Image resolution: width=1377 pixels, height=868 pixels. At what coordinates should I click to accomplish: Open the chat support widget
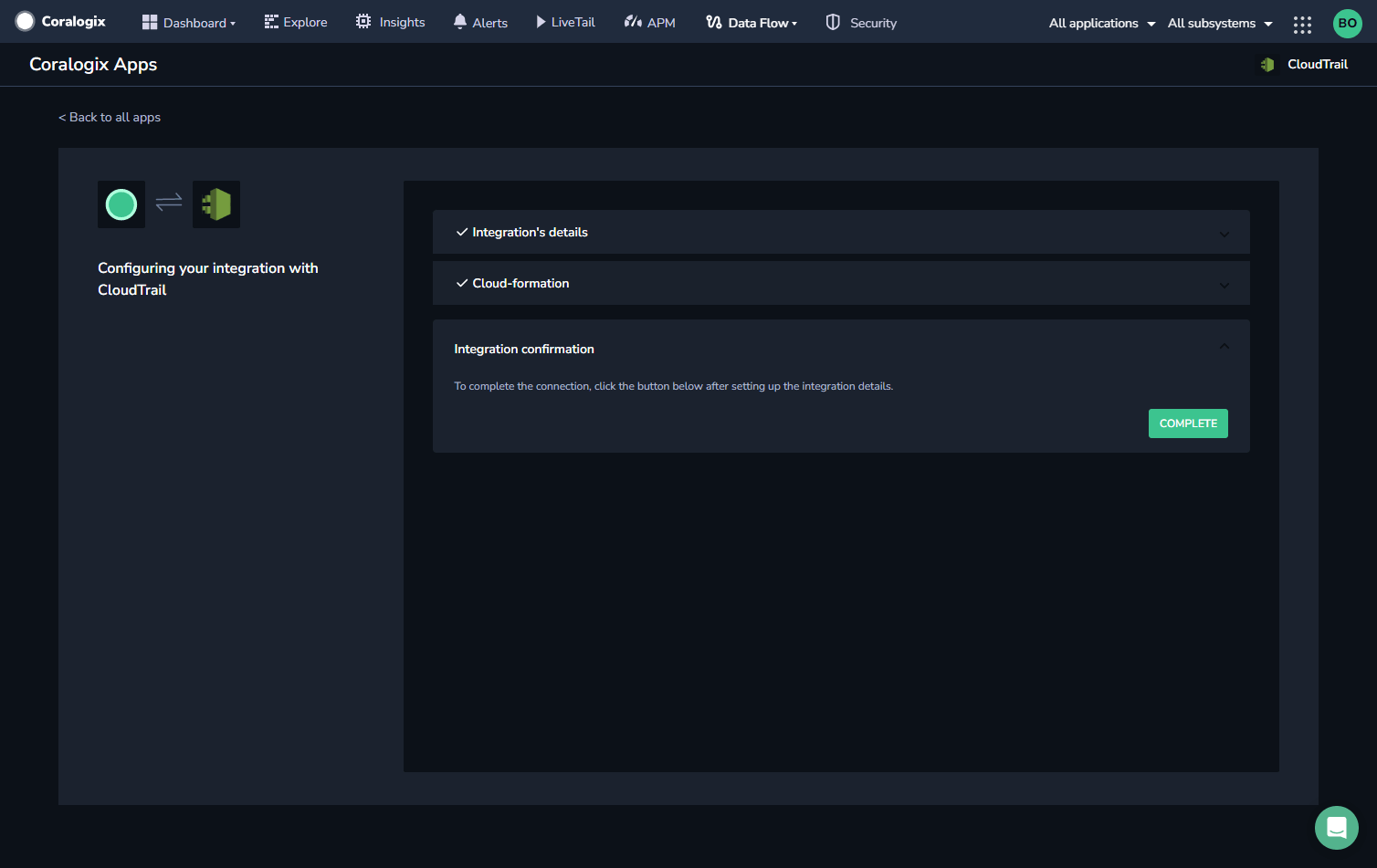[x=1337, y=828]
